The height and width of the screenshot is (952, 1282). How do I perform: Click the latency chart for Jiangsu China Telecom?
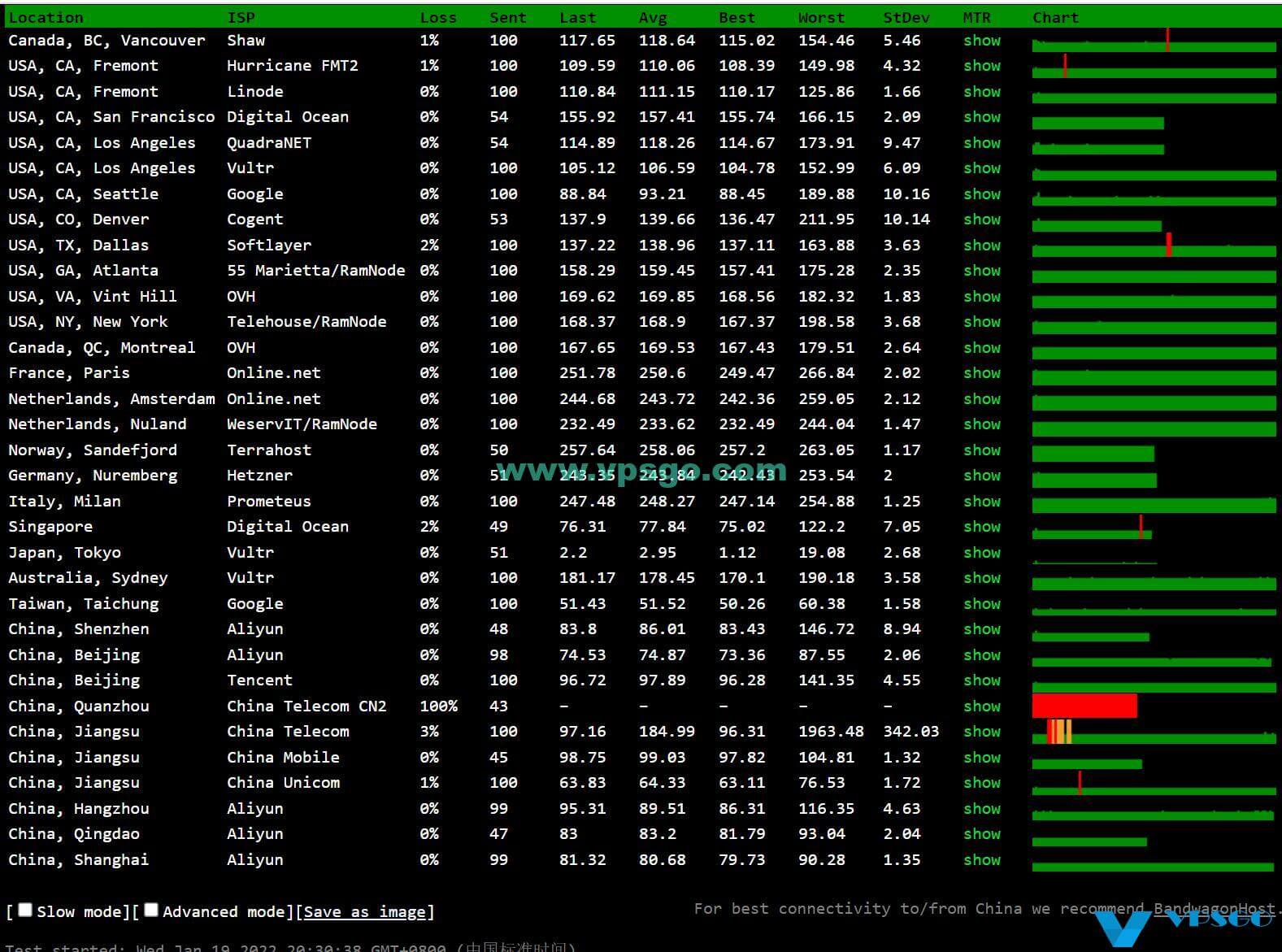1154,732
